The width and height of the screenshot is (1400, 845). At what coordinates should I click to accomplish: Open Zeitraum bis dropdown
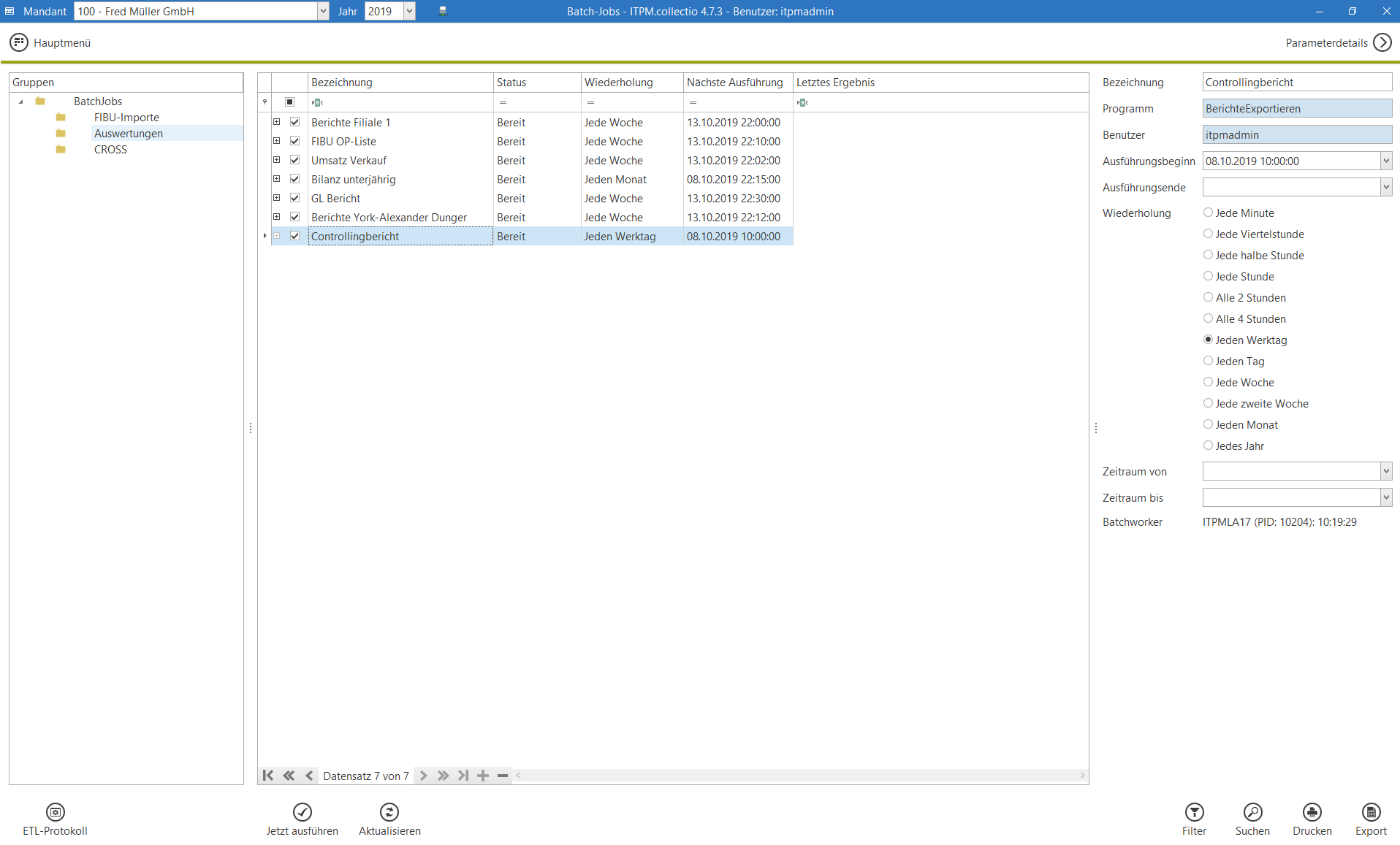tap(1386, 497)
